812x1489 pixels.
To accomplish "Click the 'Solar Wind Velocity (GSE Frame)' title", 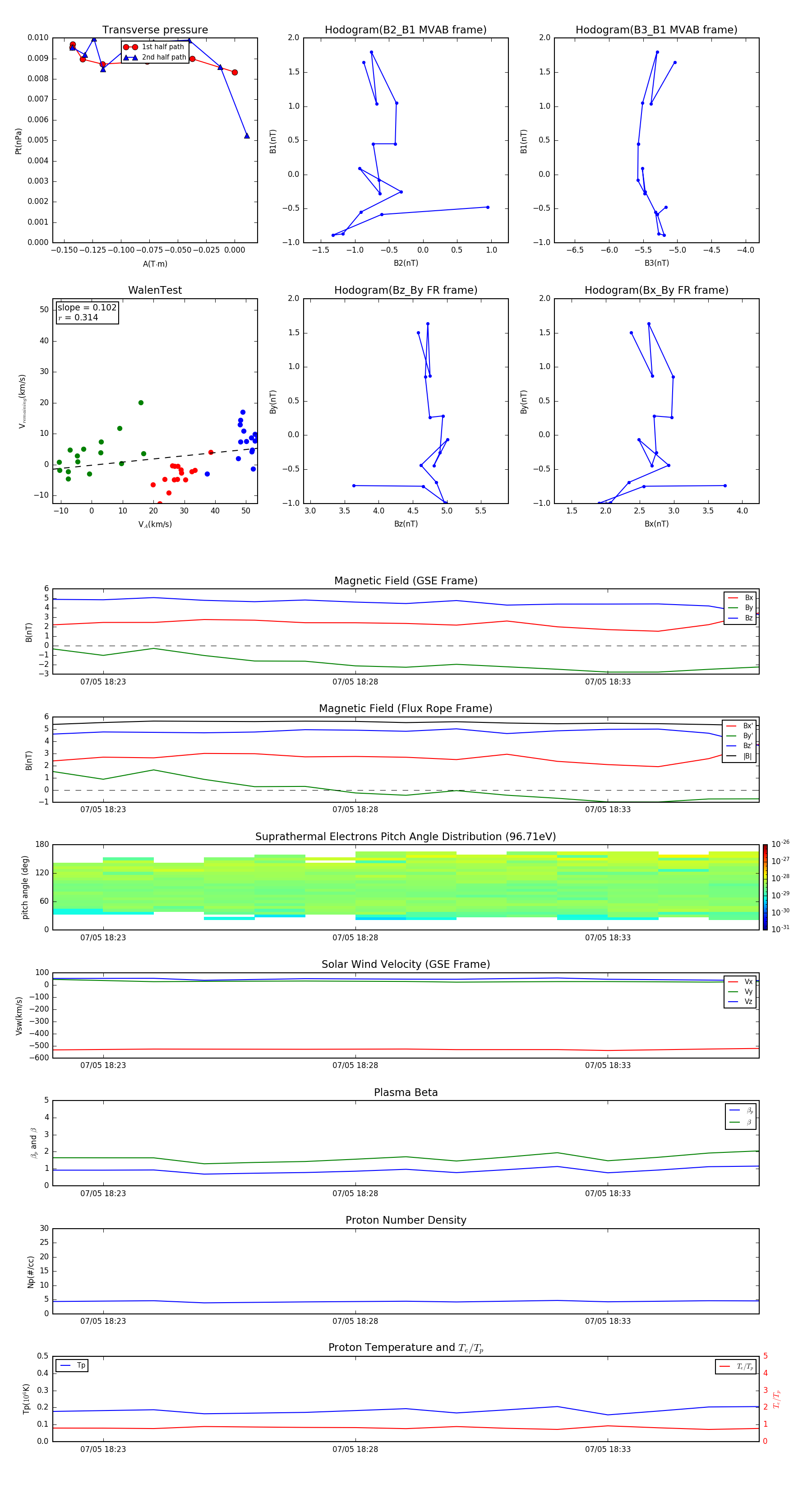I will pyautogui.click(x=406, y=964).
